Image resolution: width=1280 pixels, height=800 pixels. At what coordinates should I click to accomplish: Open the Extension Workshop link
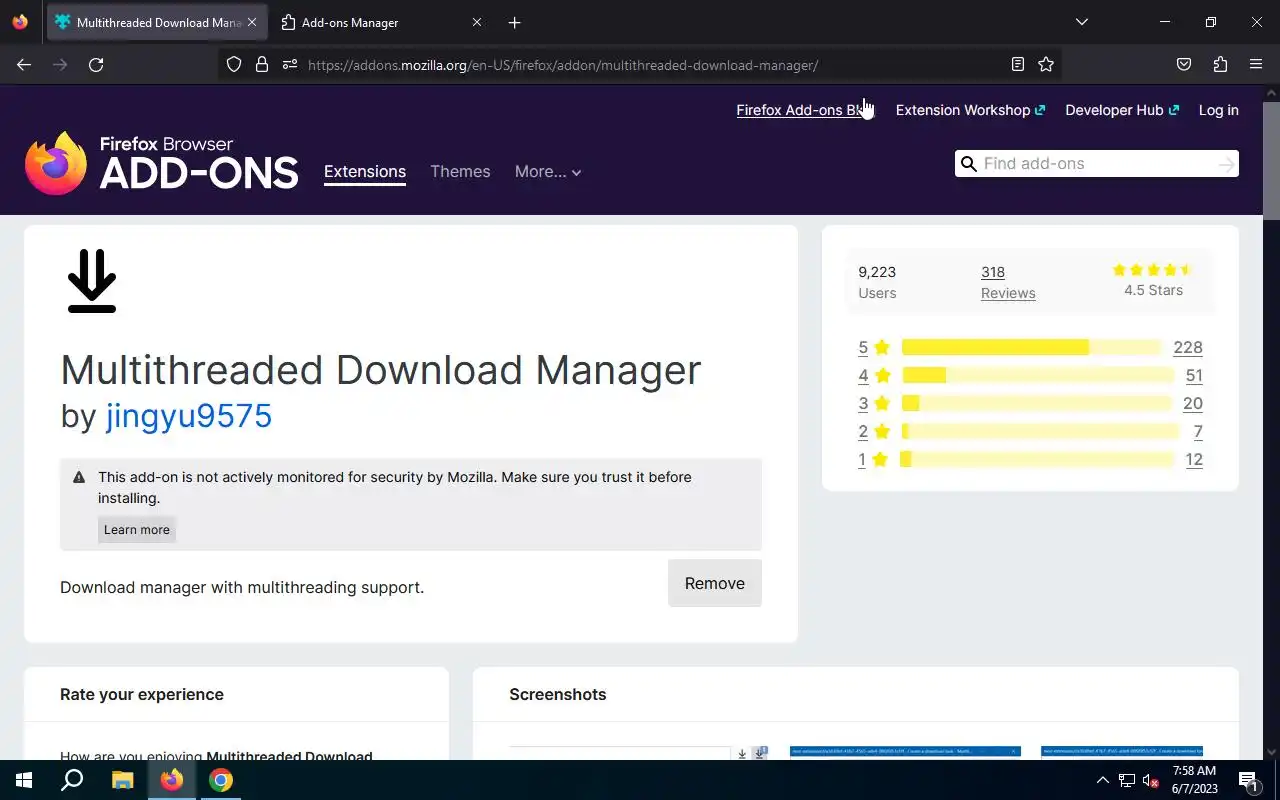[x=970, y=110]
